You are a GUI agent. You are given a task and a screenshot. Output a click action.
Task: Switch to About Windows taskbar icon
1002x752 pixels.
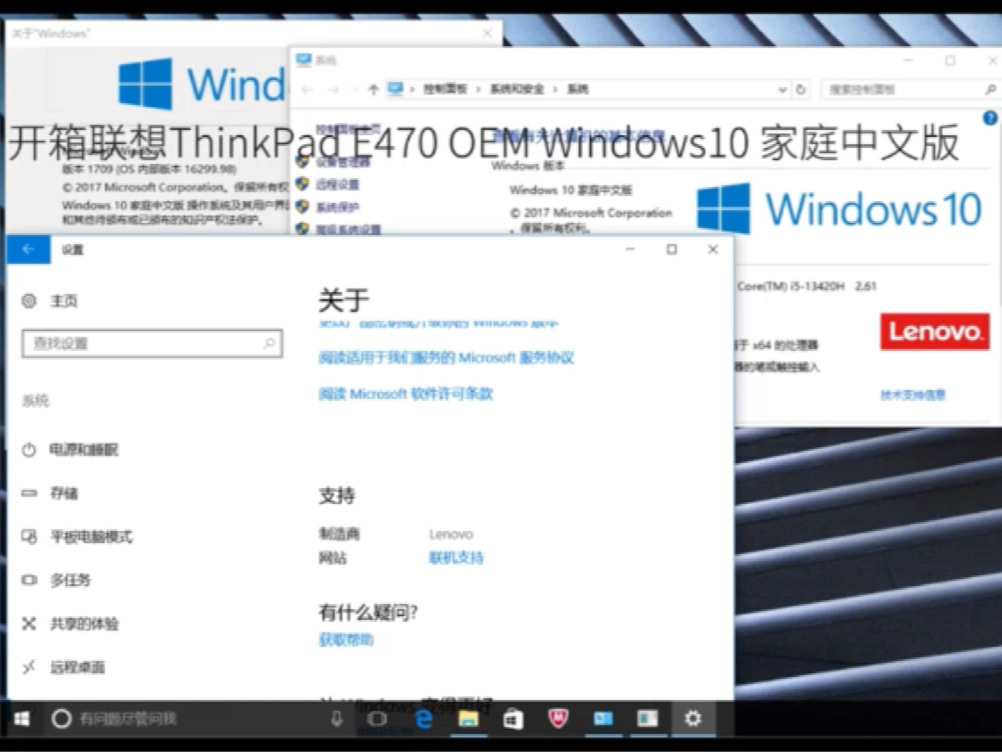point(648,719)
